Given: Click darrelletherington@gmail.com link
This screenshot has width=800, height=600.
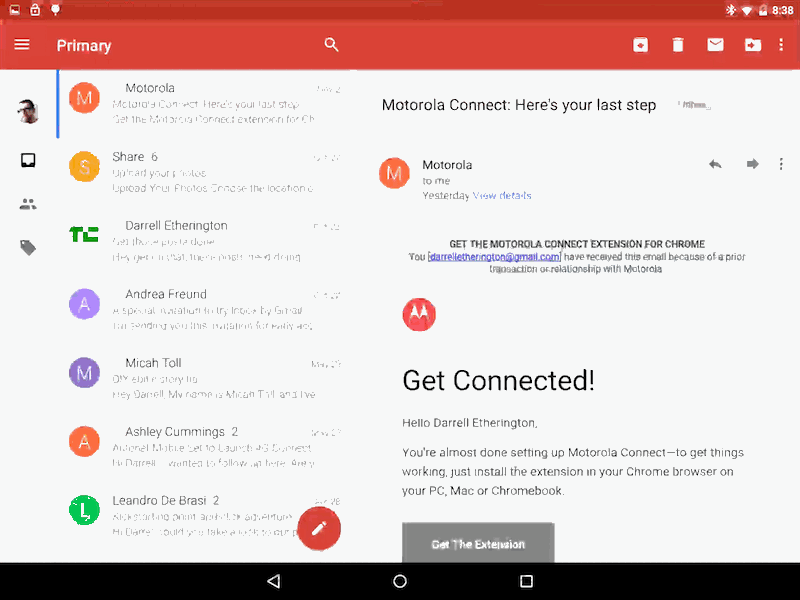Looking at the screenshot, I should pos(495,257).
